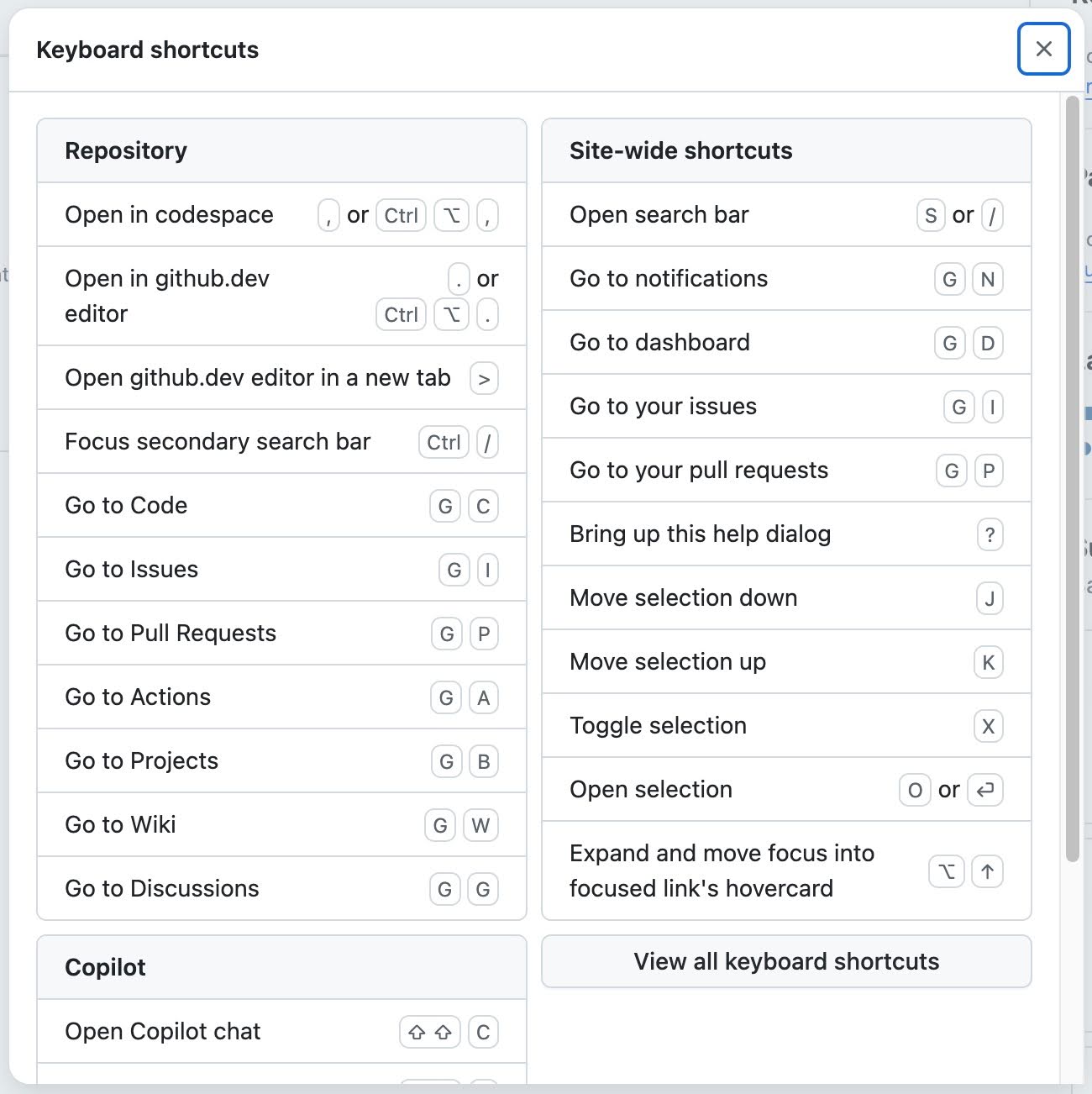Click the Copilot section header
The width and height of the screenshot is (1092, 1094).
281,968
